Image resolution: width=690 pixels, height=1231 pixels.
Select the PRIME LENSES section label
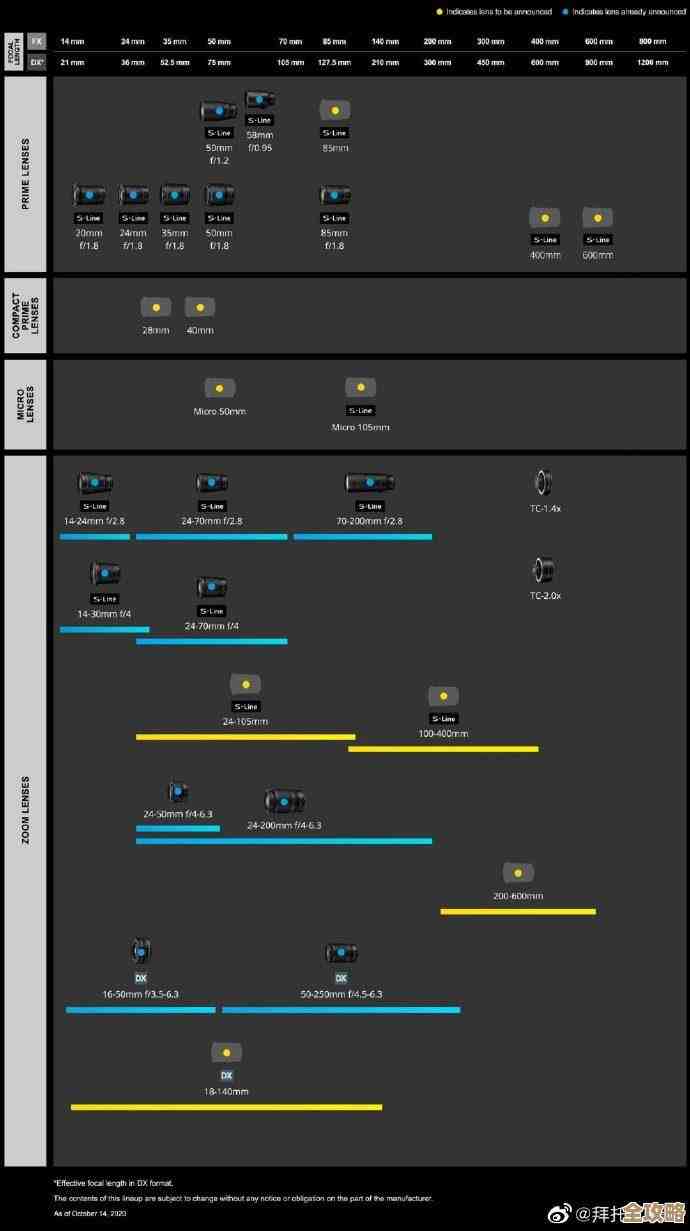[25, 174]
